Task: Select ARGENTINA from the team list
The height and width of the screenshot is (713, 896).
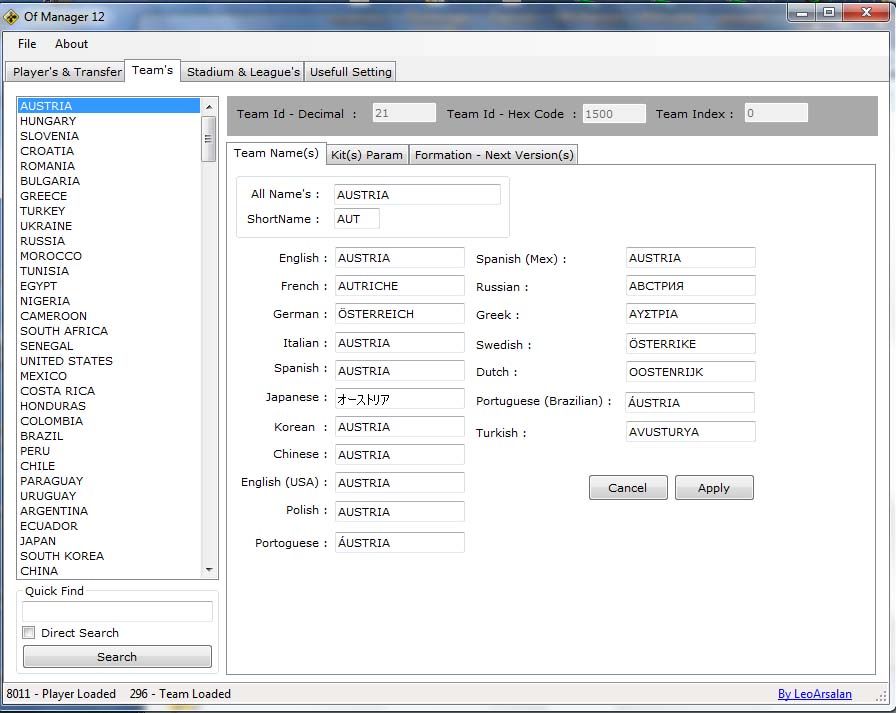Action: [54, 511]
